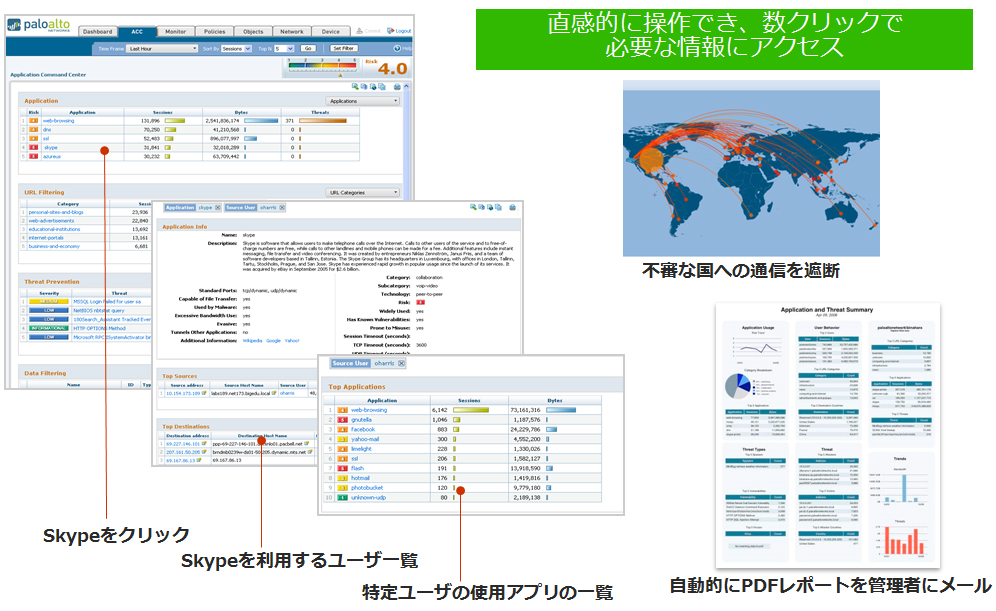Click the skype application link
The image size is (996, 611).
pos(51,147)
